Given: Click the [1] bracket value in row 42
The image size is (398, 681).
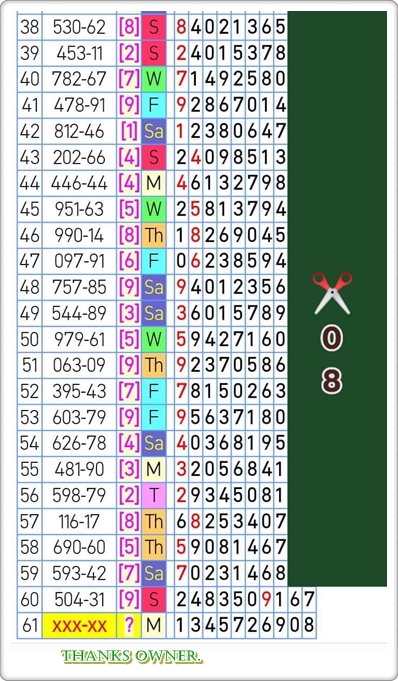Looking at the screenshot, I should 129,132.
